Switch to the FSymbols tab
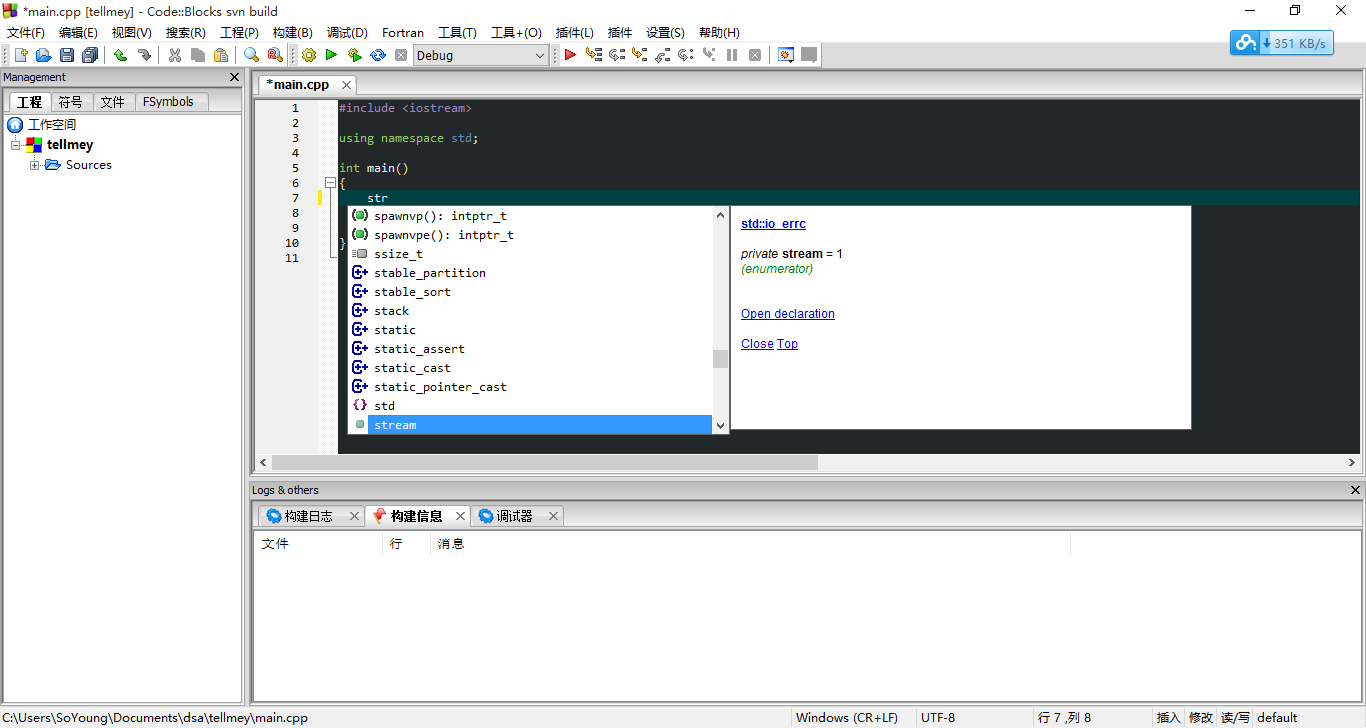The image size is (1366, 728). (x=168, y=102)
